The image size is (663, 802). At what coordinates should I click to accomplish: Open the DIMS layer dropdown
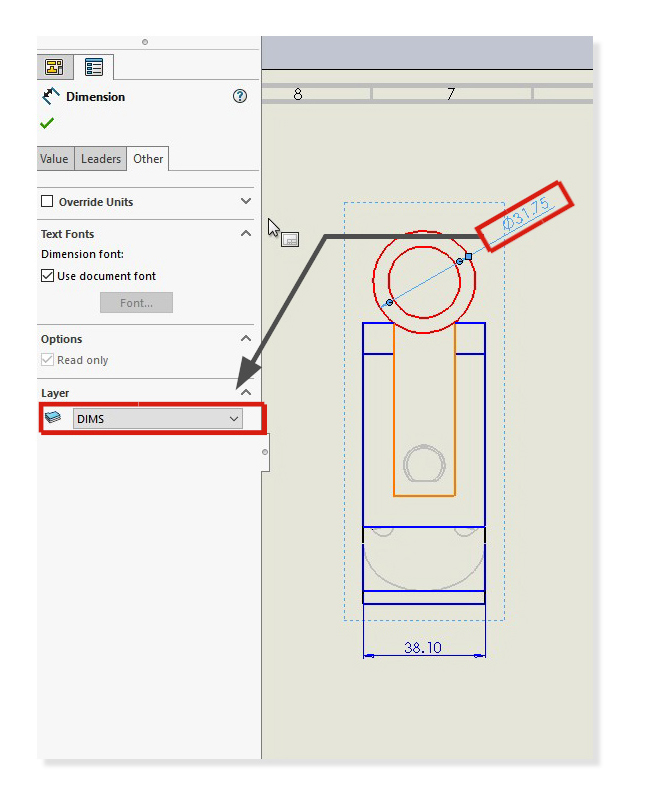pyautogui.click(x=158, y=419)
